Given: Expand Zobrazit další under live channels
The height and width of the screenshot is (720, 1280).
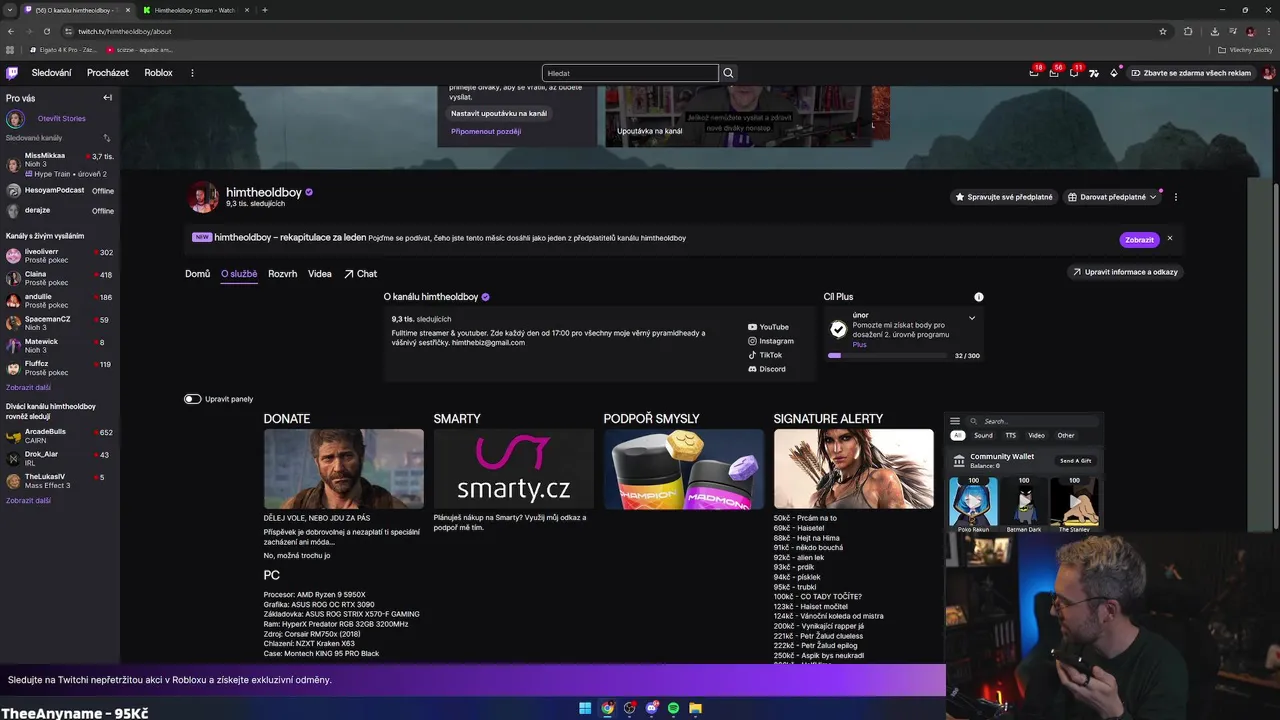Looking at the screenshot, I should (28, 387).
